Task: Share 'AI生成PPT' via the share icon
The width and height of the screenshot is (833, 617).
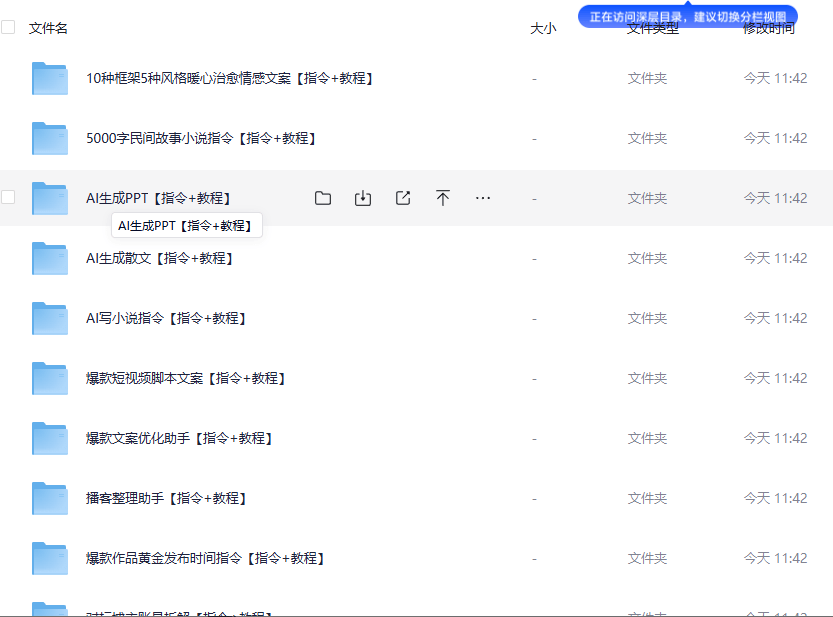Action: coord(403,198)
